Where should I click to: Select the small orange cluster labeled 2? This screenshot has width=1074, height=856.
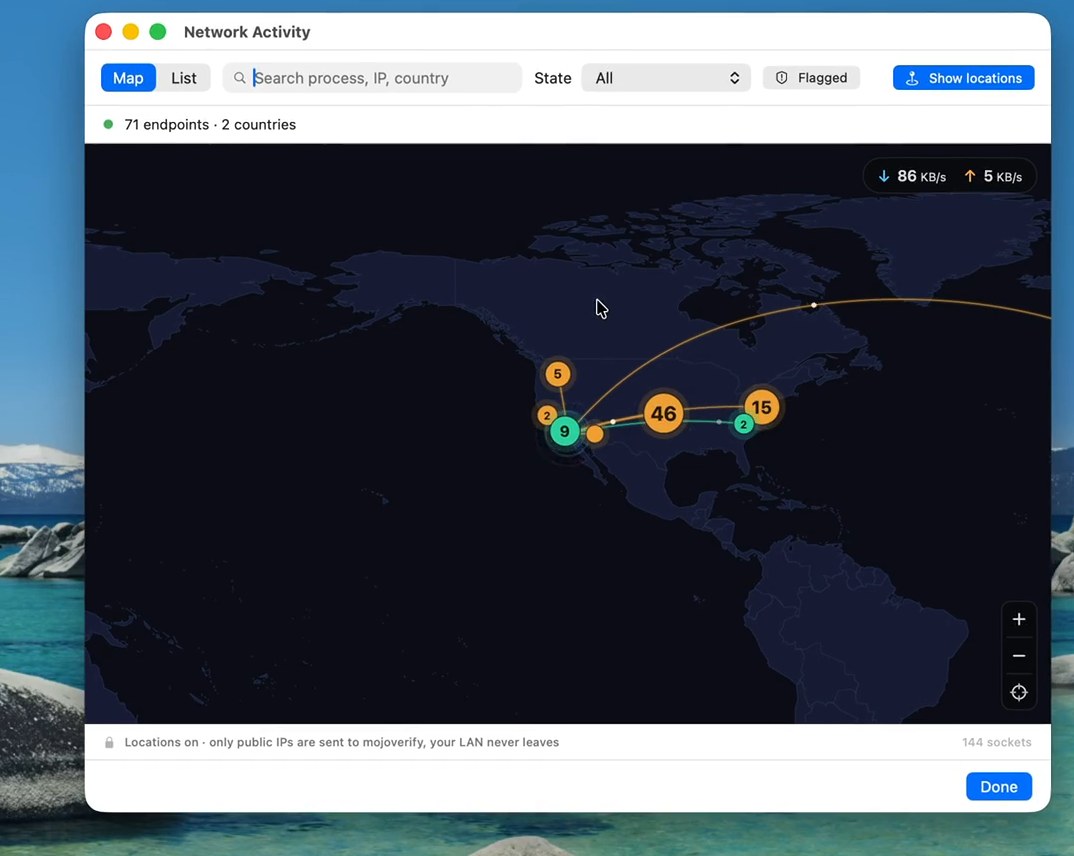pyautogui.click(x=547, y=416)
